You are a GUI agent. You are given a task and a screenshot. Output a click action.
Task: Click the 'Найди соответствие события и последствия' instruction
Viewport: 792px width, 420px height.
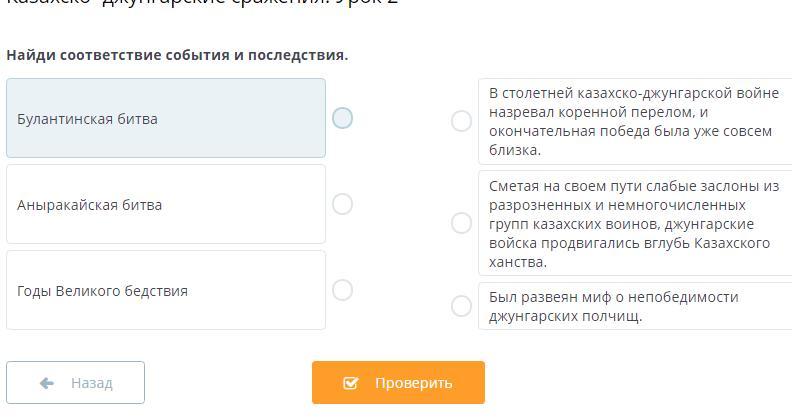pyautogui.click(x=177, y=55)
